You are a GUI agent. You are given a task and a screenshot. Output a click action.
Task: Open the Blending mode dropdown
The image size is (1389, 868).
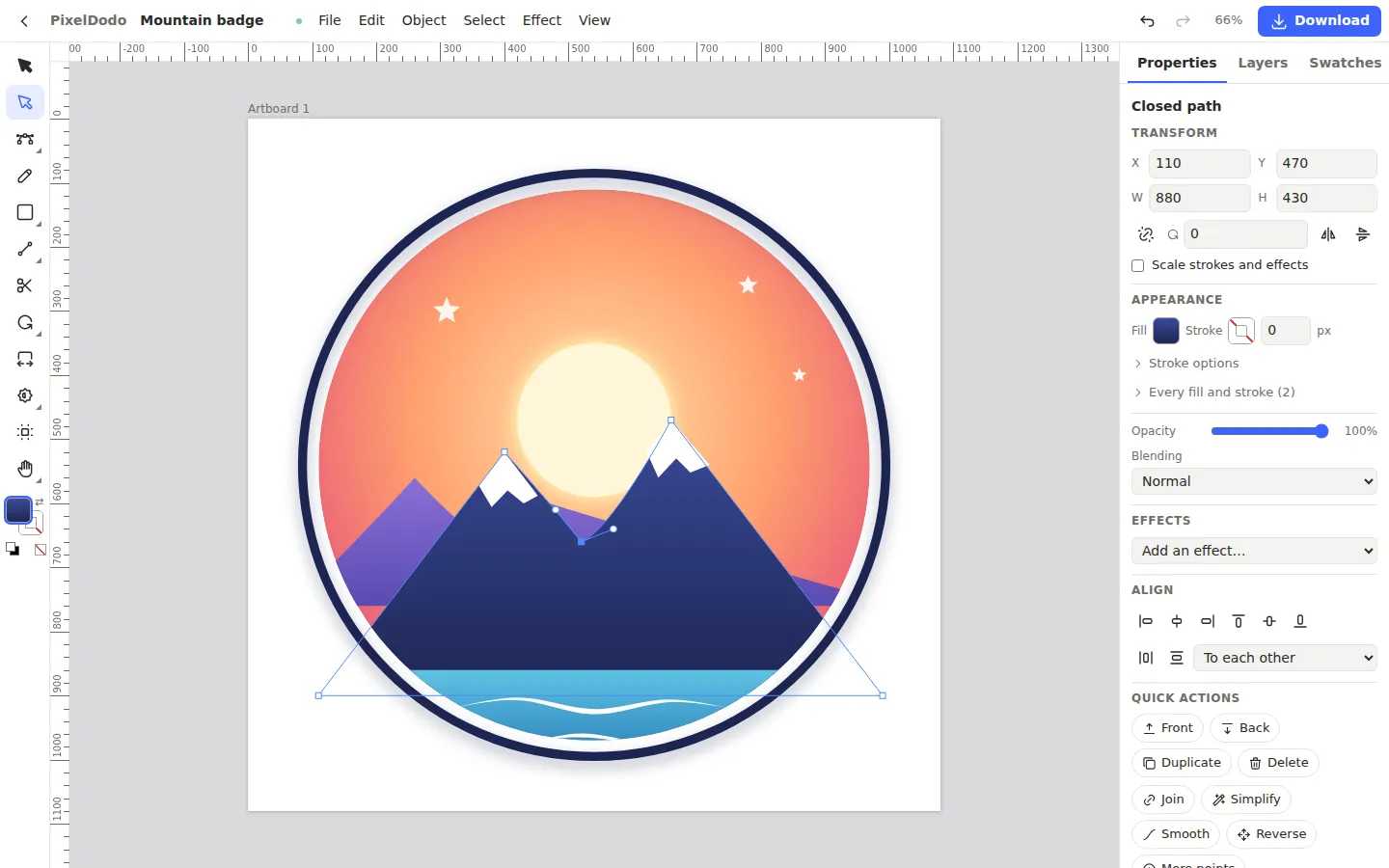coord(1254,481)
